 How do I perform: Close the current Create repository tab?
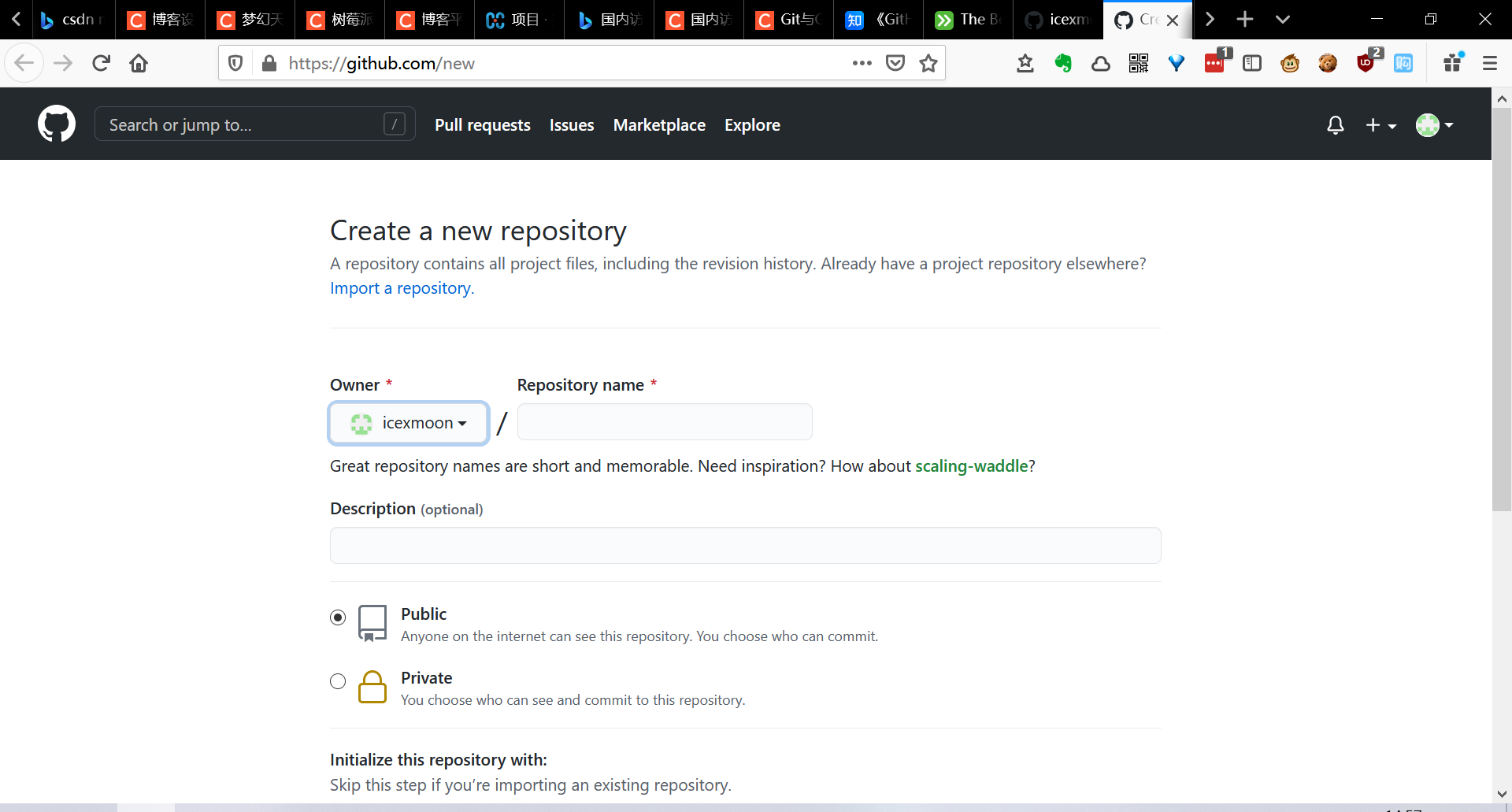(x=1173, y=20)
